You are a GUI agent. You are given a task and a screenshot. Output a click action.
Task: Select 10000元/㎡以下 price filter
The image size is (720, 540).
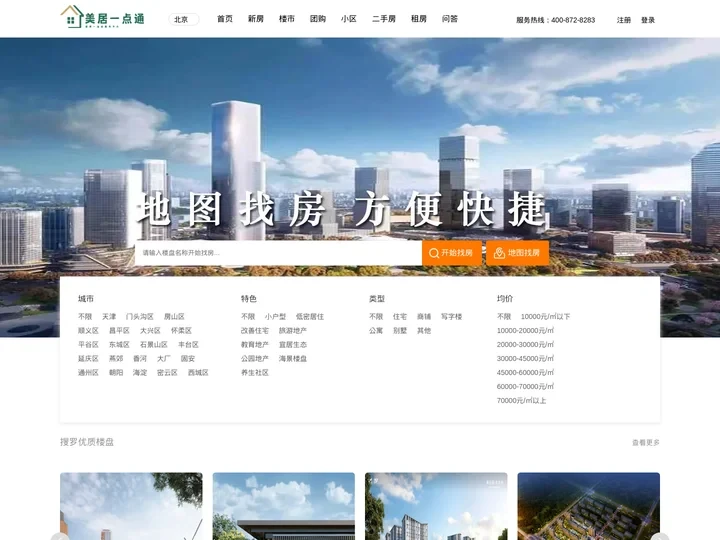pos(546,316)
